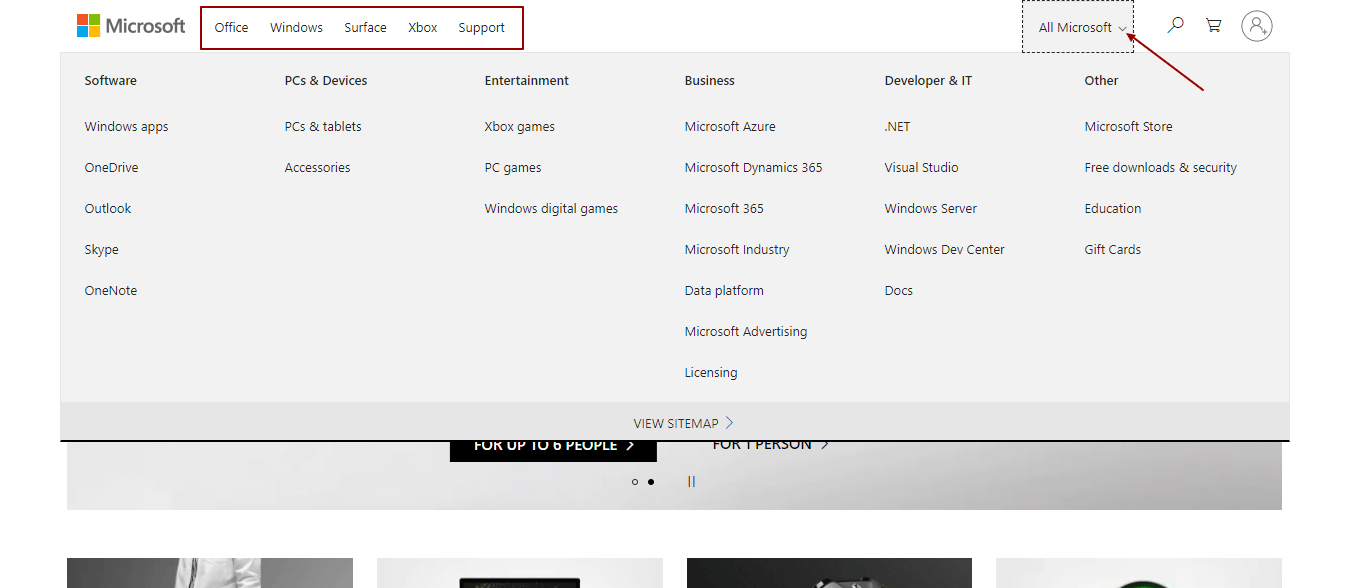Open the Microsoft Azure link

730,126
